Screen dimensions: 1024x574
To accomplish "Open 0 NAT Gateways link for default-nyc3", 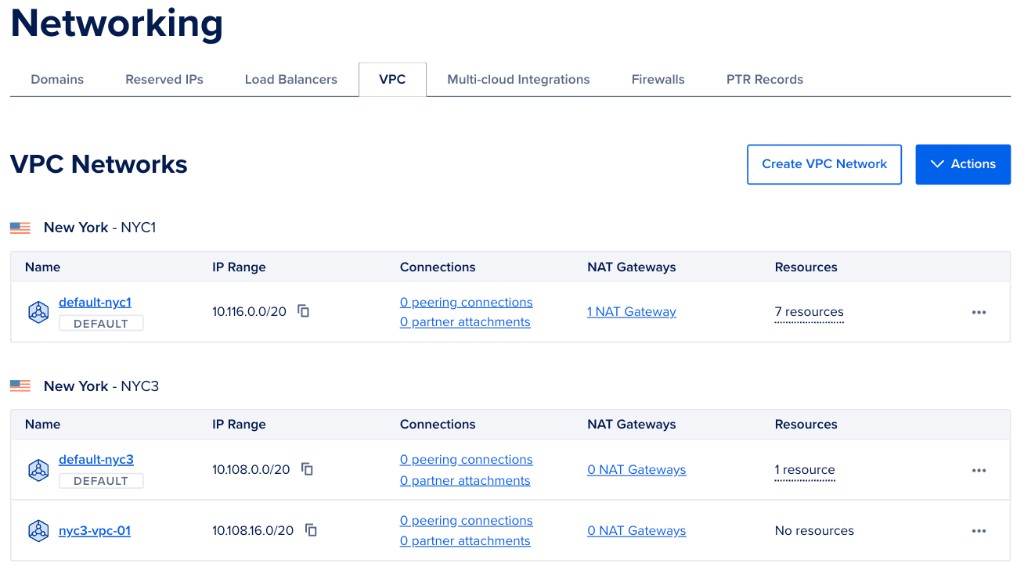I will (637, 470).
